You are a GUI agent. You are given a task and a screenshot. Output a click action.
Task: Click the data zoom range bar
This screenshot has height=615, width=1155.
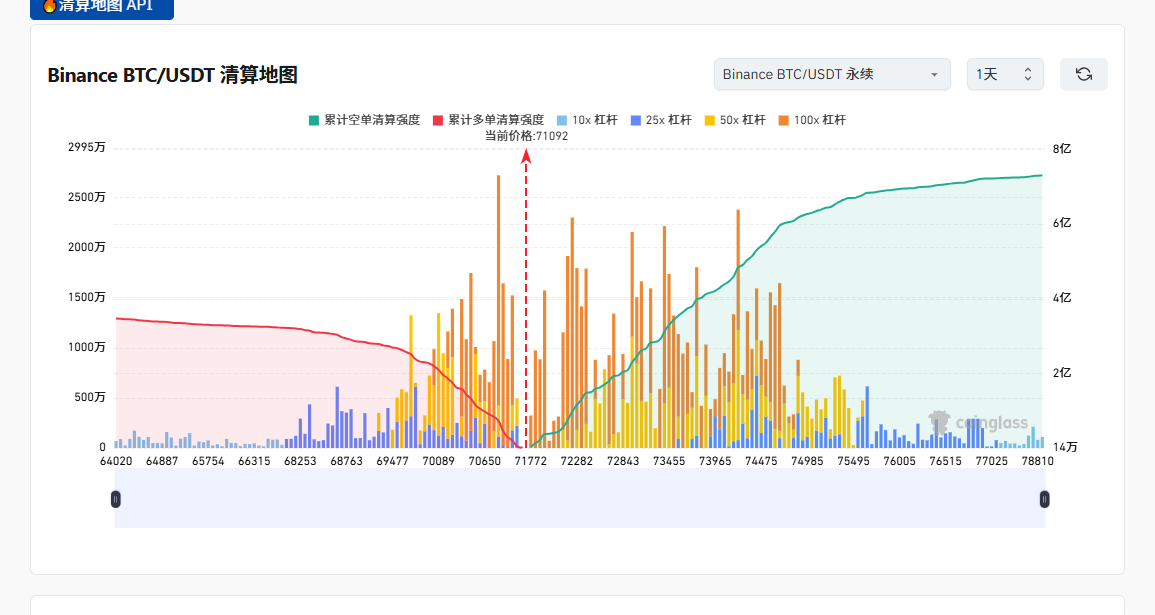pos(580,499)
